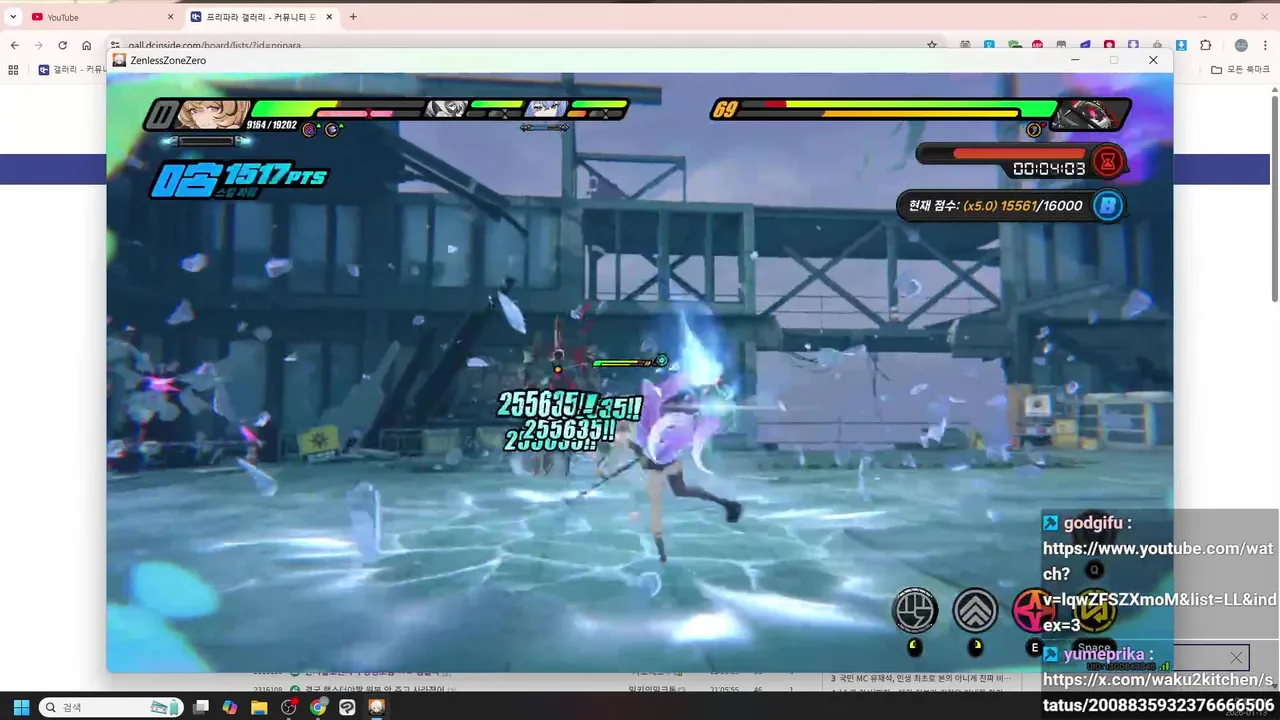Go to the browser home page
Image resolution: width=1280 pixels, height=720 pixels.
[87, 45]
